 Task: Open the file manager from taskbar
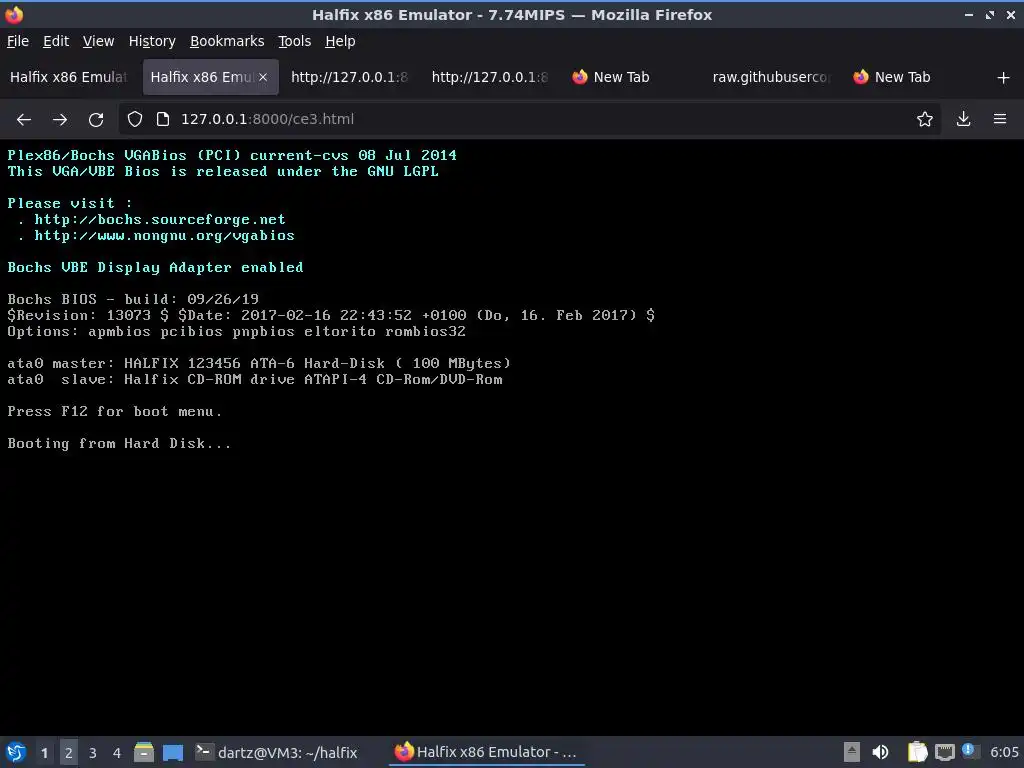(144, 752)
